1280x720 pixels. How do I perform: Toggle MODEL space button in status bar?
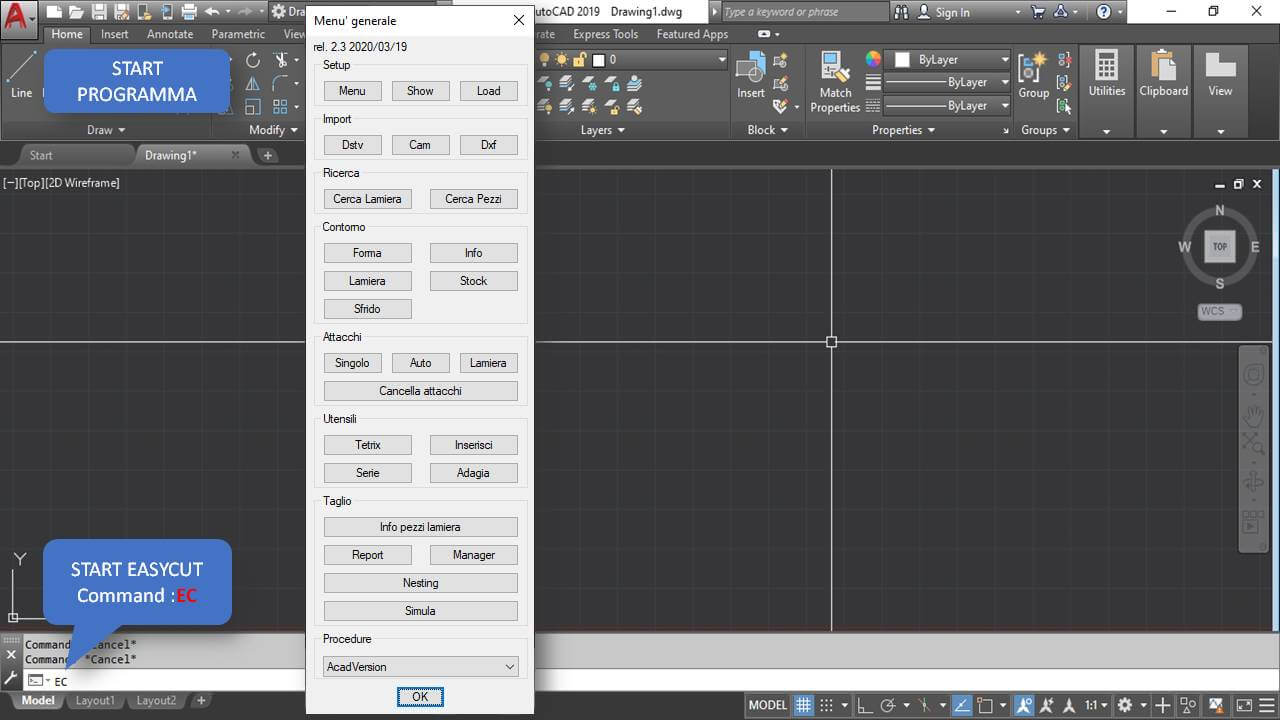767,705
